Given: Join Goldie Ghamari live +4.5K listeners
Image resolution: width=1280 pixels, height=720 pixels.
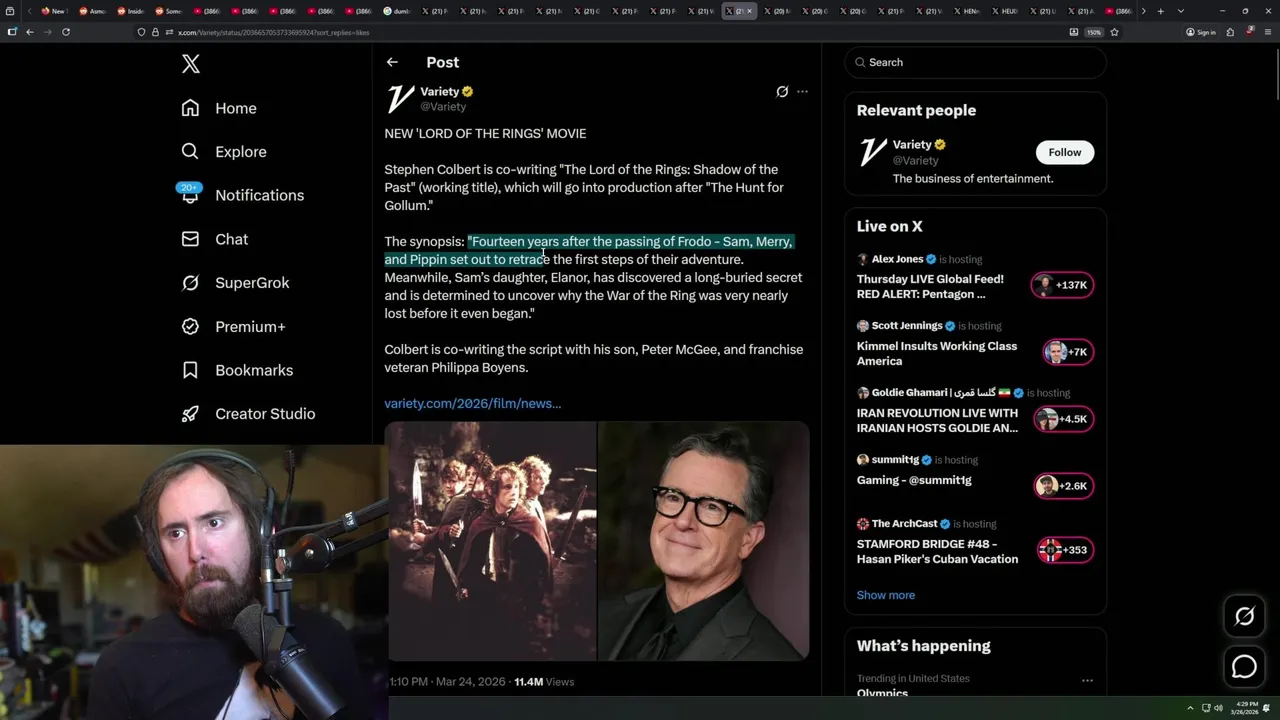Looking at the screenshot, I should coord(1063,419).
